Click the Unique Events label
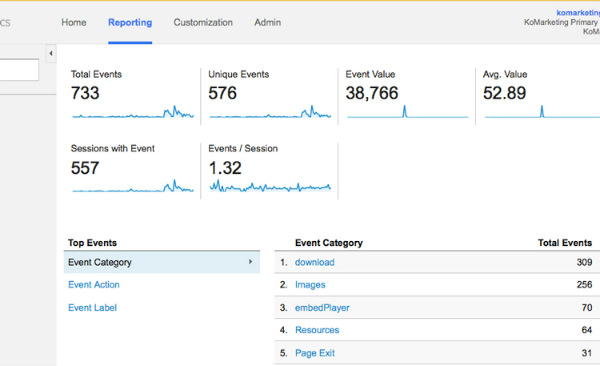Screen dimensions: 600x366 pyautogui.click(x=238, y=74)
